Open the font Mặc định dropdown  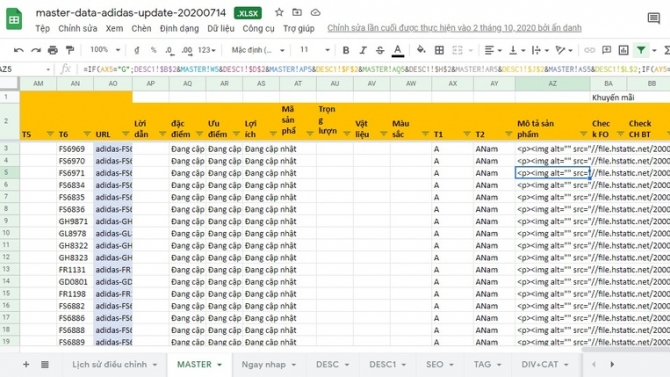pyautogui.click(x=258, y=50)
